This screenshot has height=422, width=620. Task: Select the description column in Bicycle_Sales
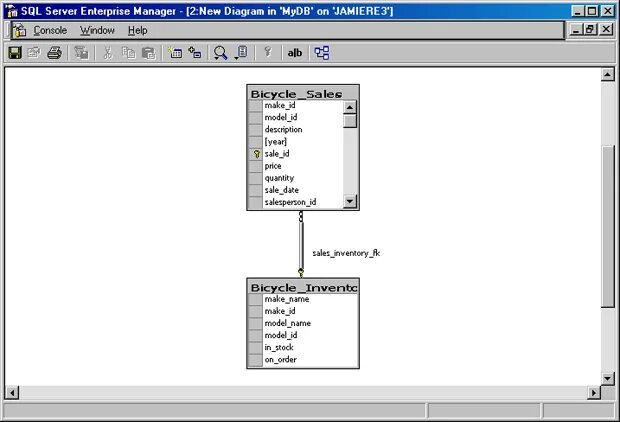(284, 129)
